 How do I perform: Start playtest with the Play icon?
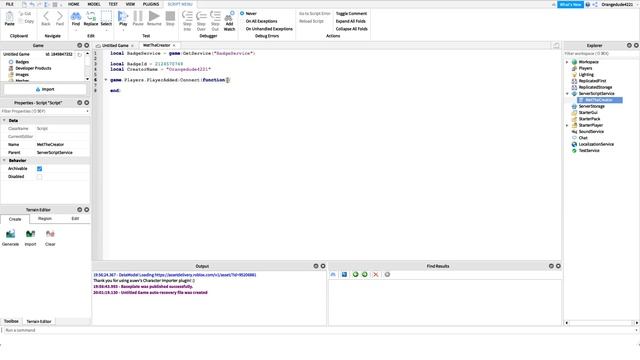123,16
